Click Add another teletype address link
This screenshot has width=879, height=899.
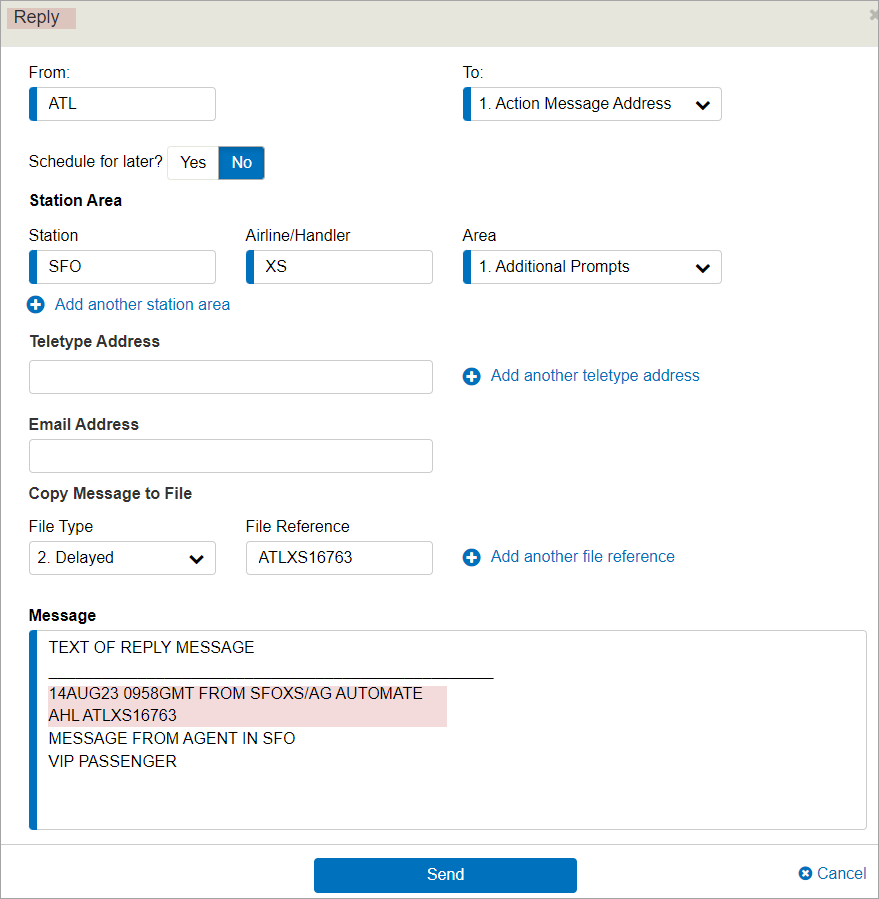pos(595,376)
